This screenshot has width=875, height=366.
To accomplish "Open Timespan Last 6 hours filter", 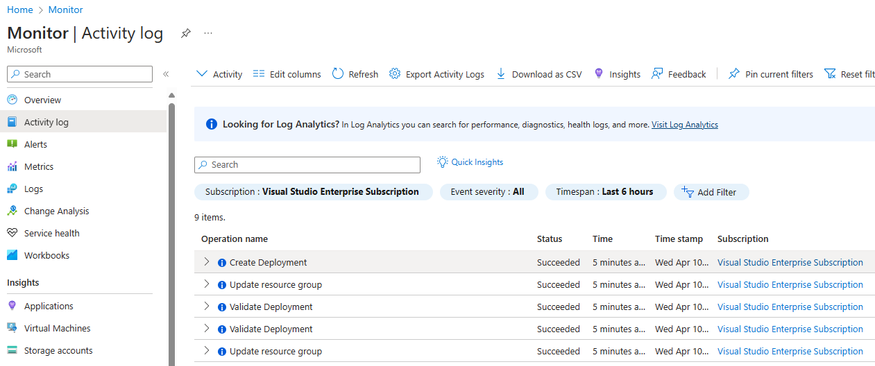I will 605,192.
